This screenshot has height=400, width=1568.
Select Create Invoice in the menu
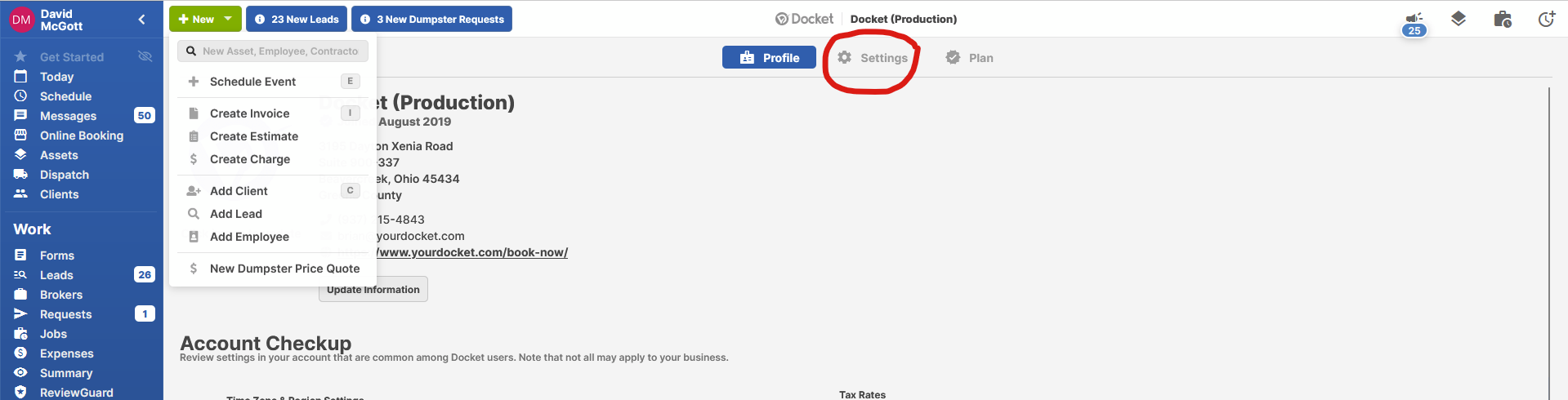273,113
